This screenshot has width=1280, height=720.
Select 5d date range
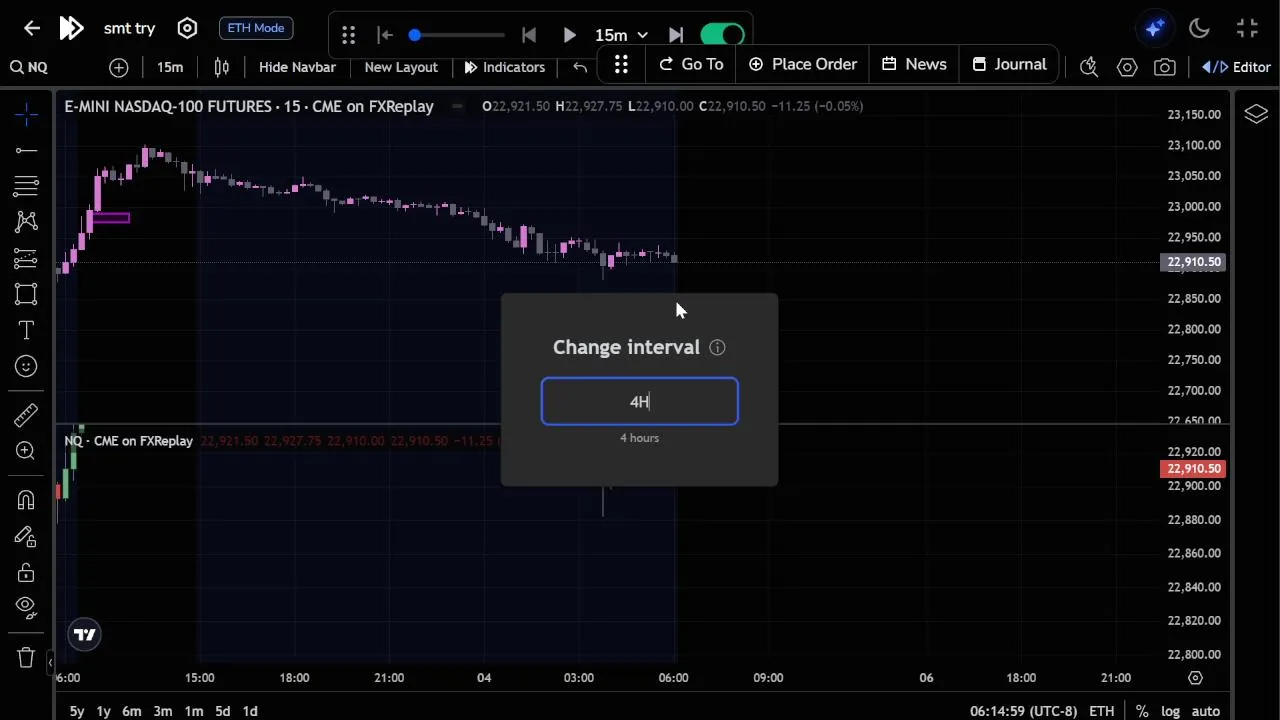[223, 711]
